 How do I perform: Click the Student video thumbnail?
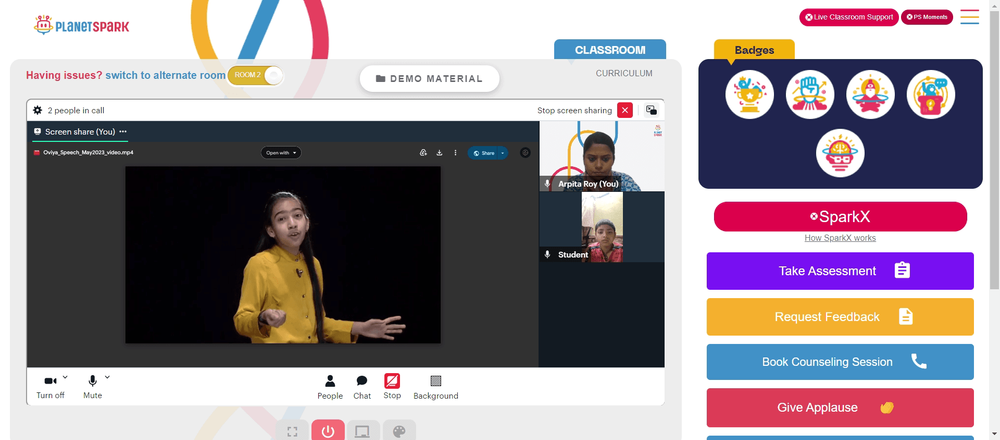[601, 227]
